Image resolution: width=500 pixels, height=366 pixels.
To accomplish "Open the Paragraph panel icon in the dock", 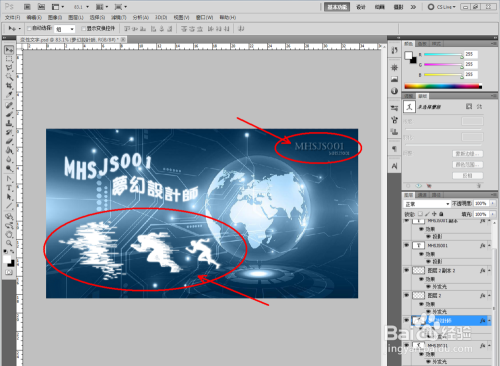I will tap(395, 149).
